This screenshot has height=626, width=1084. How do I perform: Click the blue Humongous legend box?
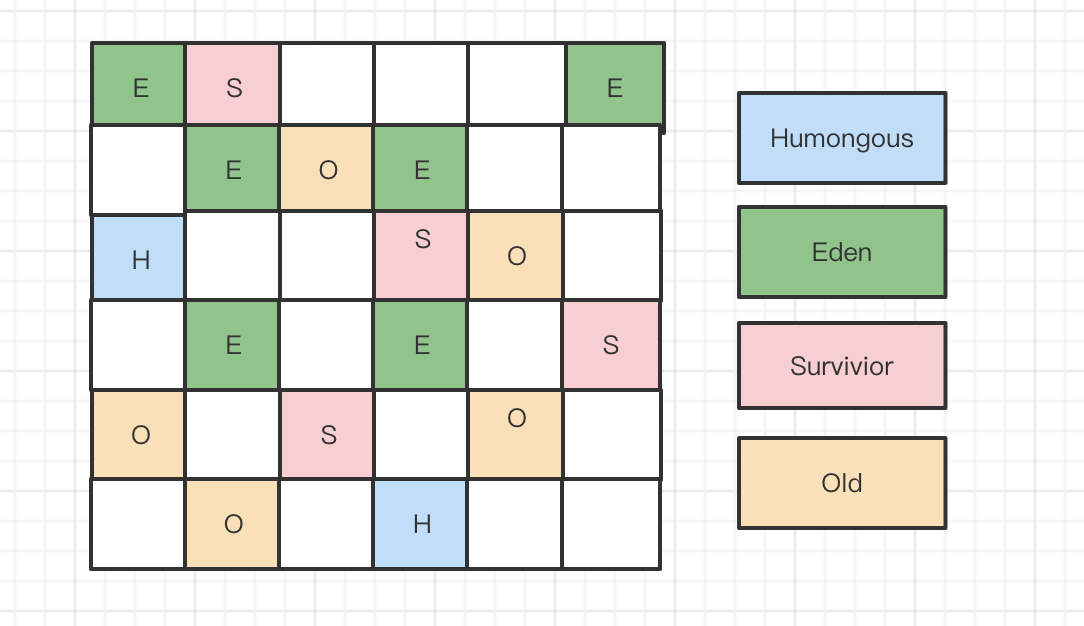pos(842,138)
